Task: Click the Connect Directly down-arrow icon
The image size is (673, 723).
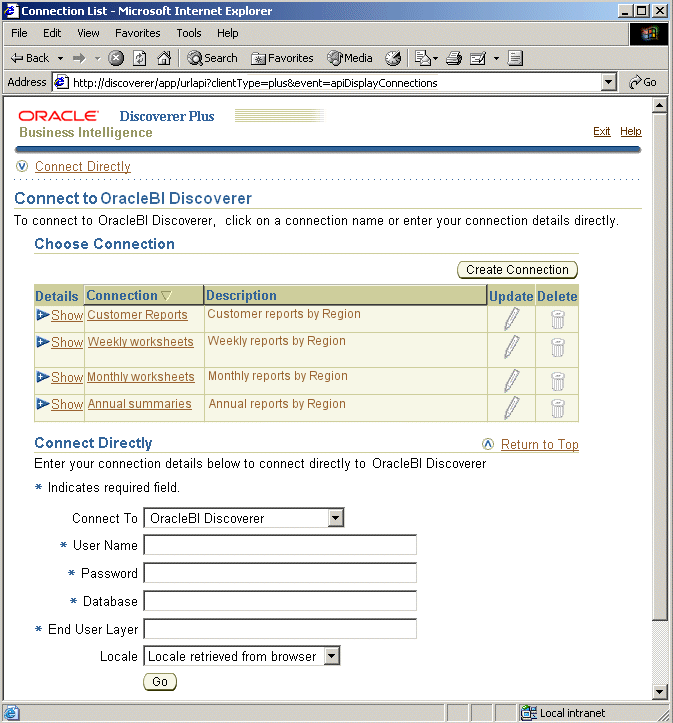Action: pyautogui.click(x=22, y=166)
